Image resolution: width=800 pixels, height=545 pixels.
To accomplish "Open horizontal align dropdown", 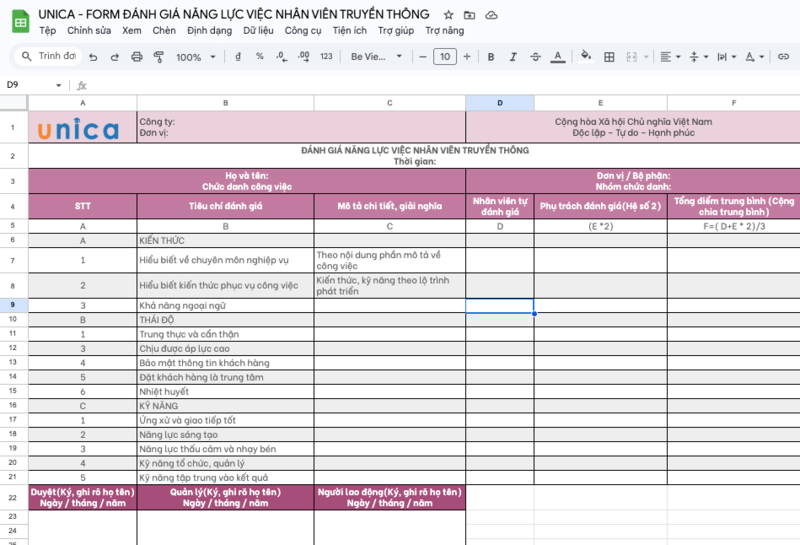I will tap(670, 57).
